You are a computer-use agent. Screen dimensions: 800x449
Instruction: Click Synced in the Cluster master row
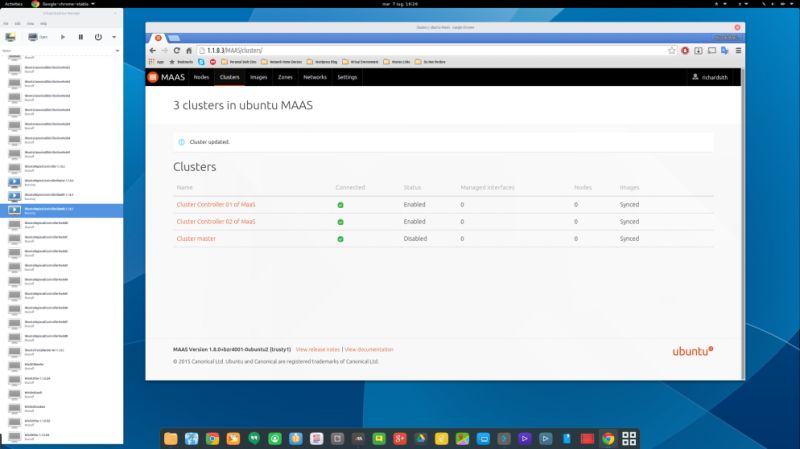(x=629, y=238)
